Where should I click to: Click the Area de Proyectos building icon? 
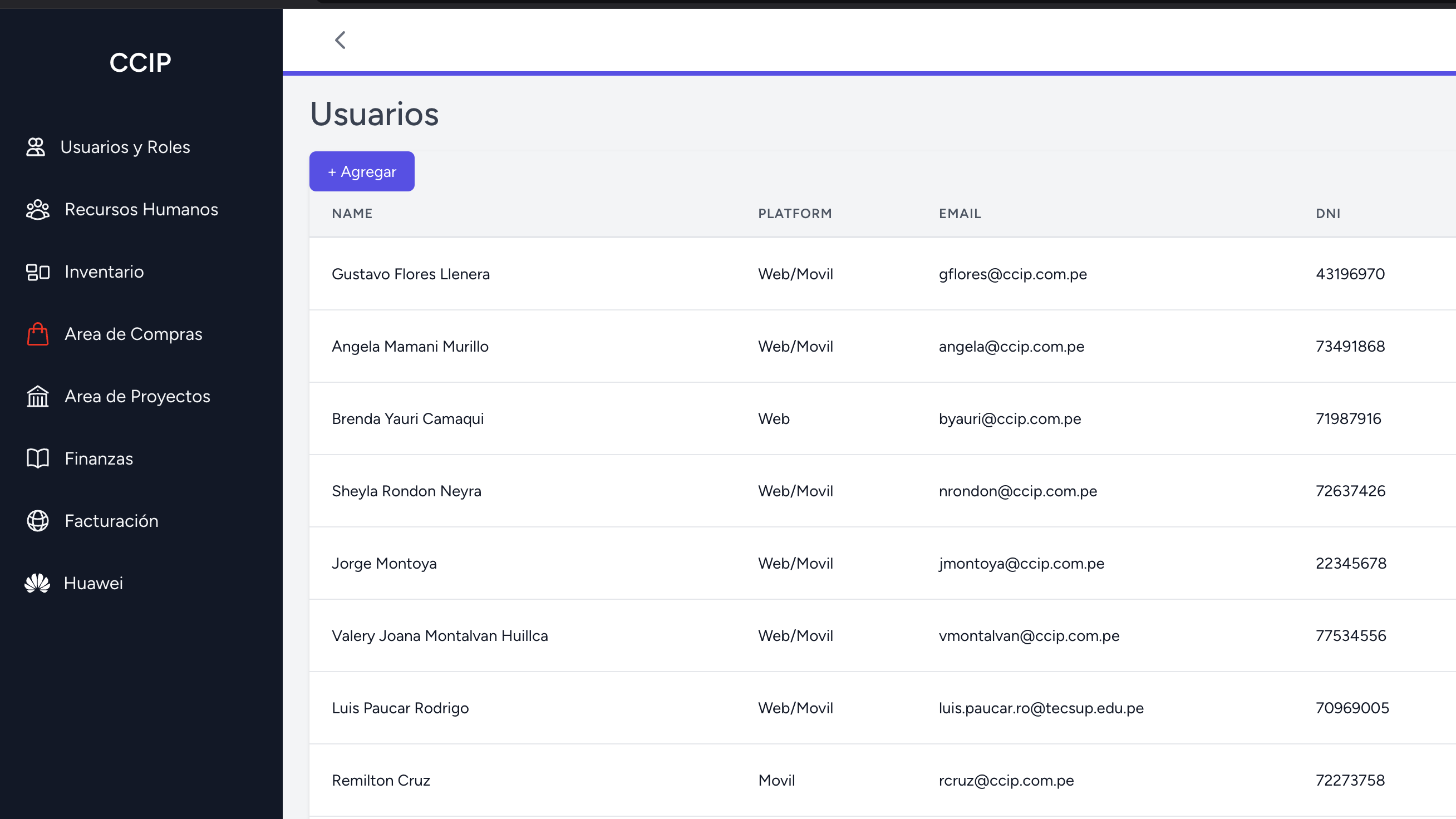click(x=37, y=397)
